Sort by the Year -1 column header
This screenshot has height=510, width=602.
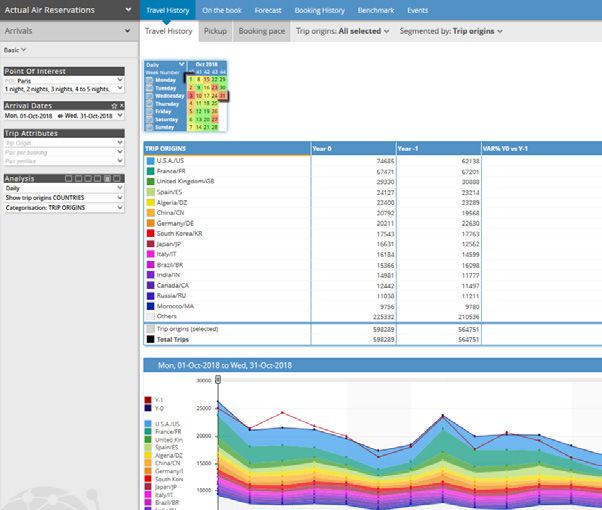439,149
